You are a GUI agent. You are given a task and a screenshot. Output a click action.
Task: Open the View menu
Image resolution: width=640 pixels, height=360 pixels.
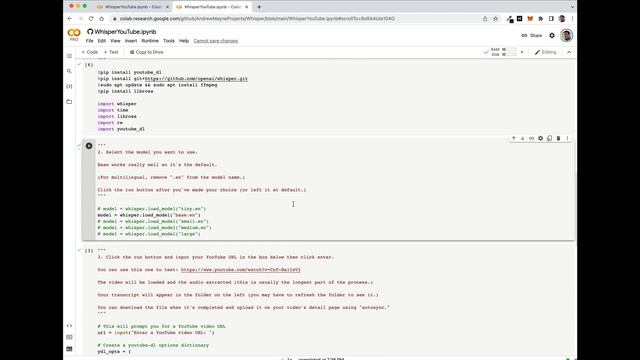pyautogui.click(x=115, y=41)
